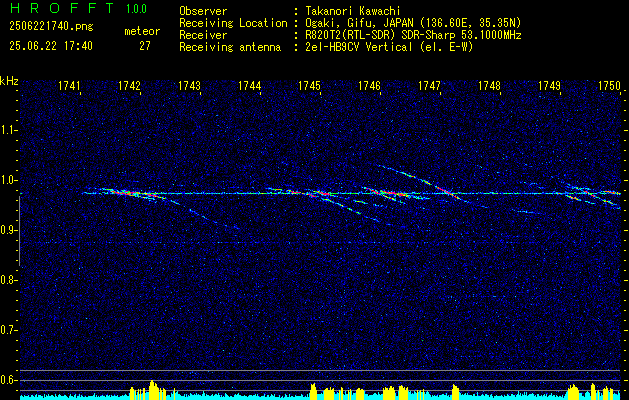The image size is (629, 400).
Task: Select receiver text R820T2(RTL-SDR) SDR-Sharp 53.1000MHz
Action: [x=413, y=35]
